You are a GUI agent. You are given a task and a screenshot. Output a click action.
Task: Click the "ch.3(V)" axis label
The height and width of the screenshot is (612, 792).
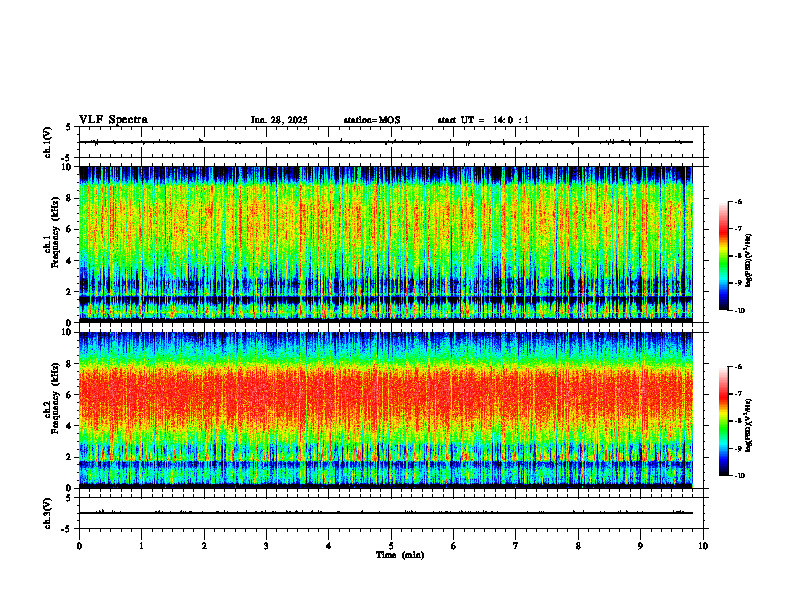(48, 514)
